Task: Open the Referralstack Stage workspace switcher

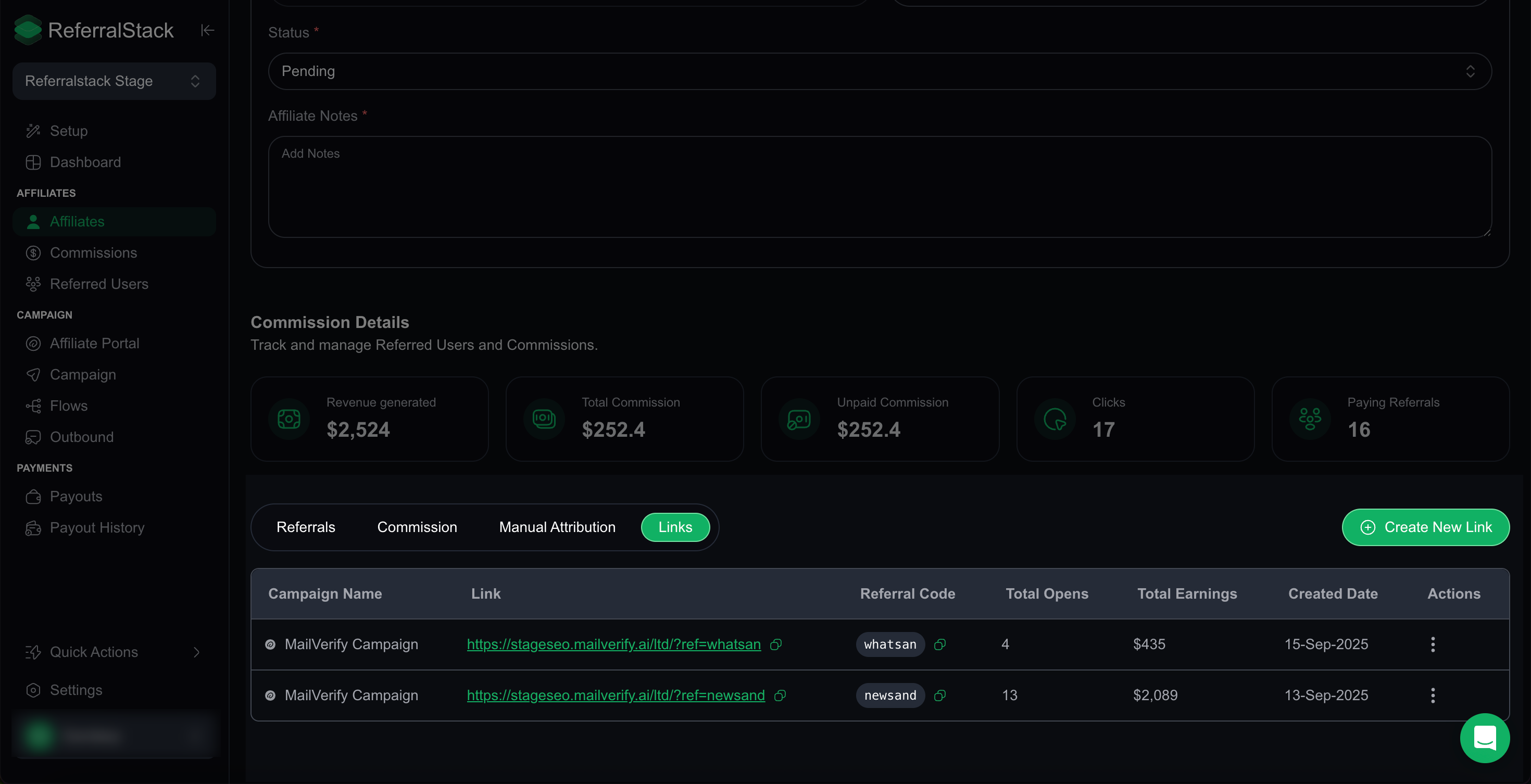Action: coord(114,81)
